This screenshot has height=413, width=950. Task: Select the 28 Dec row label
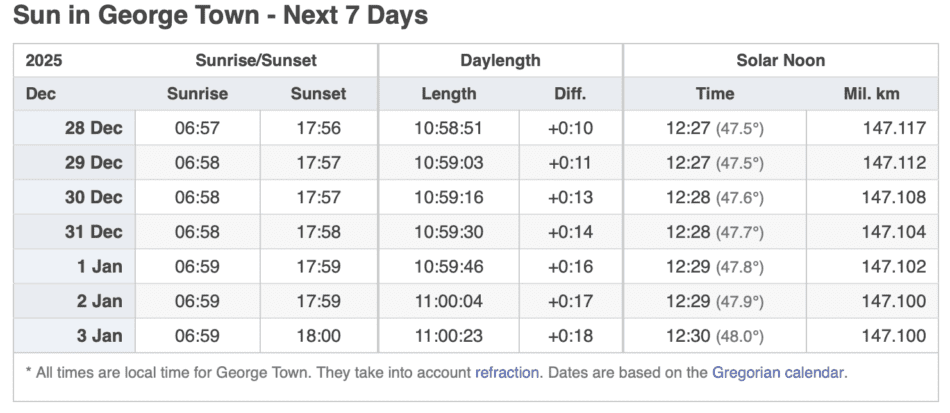pos(93,128)
